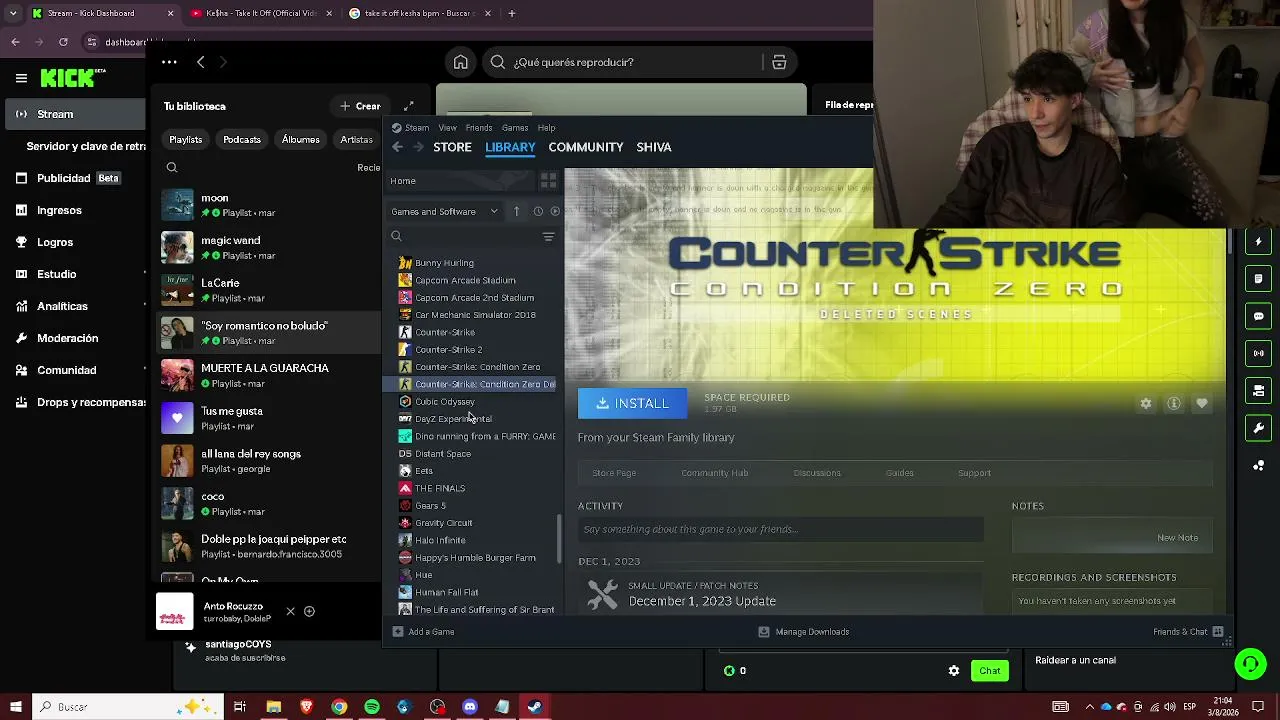Screen dimensions: 1280x720
Task: Open the Store Page link
Action: point(614,473)
